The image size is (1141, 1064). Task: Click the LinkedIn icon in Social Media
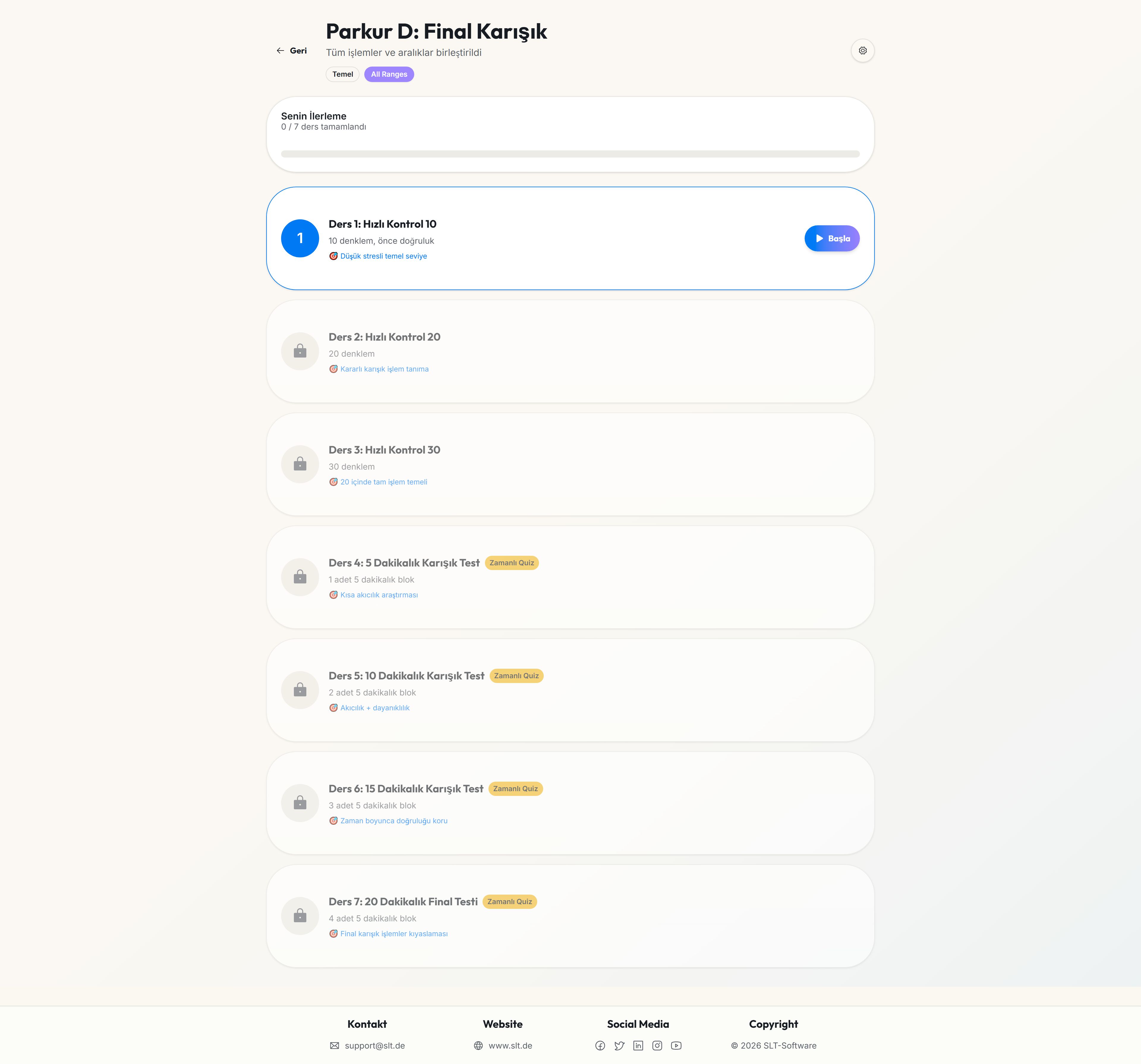[638, 1046]
